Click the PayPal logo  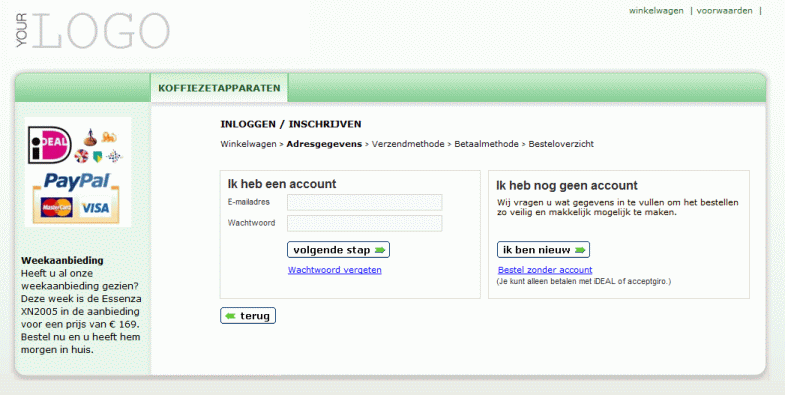point(76,181)
